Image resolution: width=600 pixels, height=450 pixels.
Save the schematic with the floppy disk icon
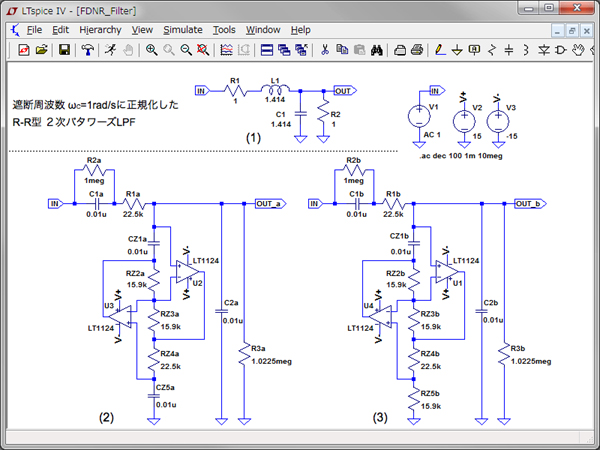click(65, 49)
